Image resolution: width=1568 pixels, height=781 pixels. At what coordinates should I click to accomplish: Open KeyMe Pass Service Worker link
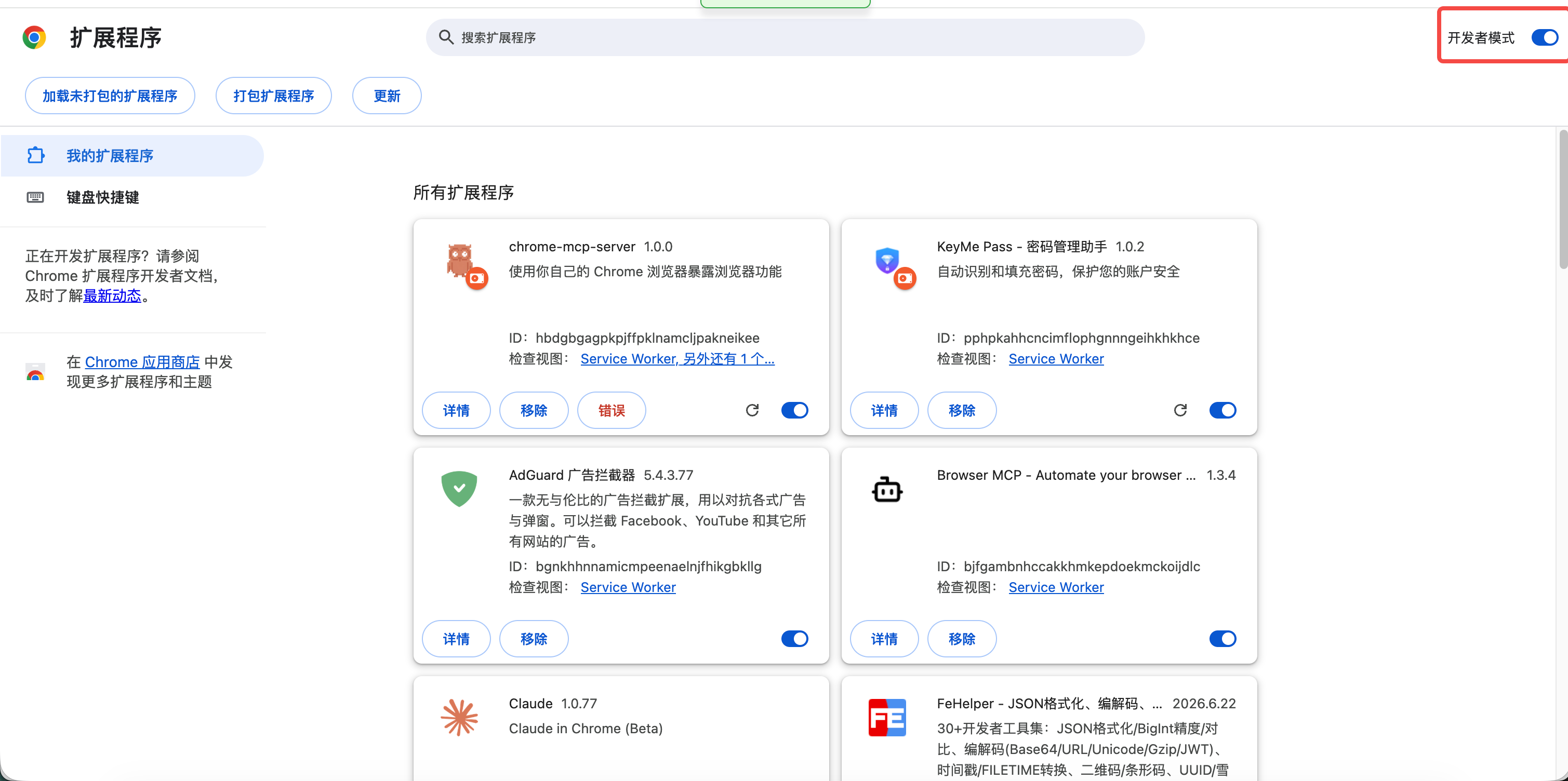1056,359
